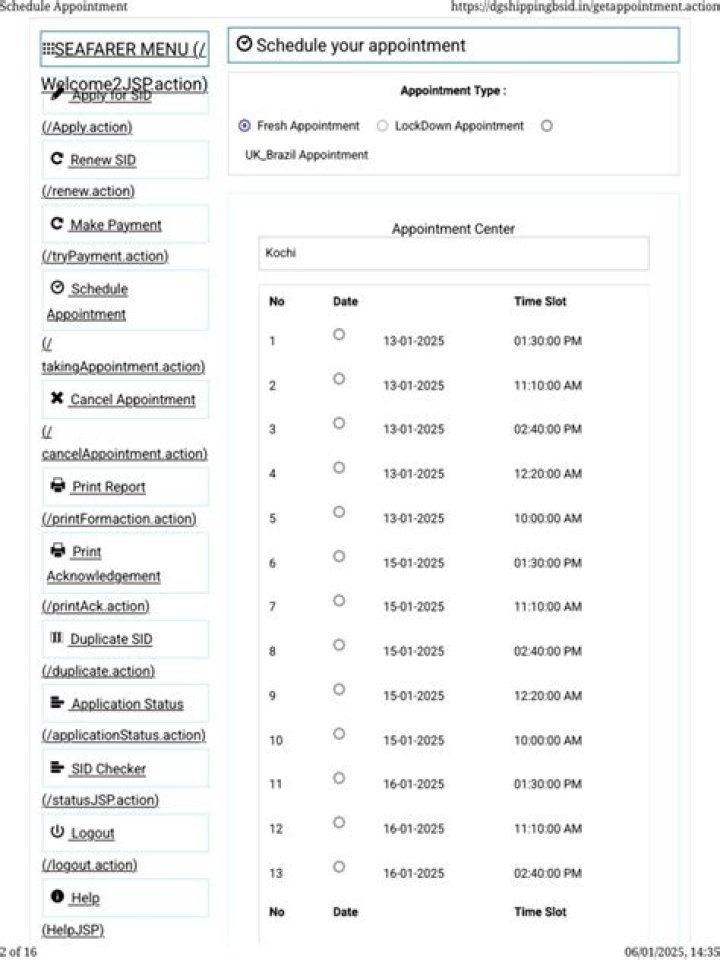The image size is (720, 960).
Task: Click the Help info icon
Action: [57, 896]
